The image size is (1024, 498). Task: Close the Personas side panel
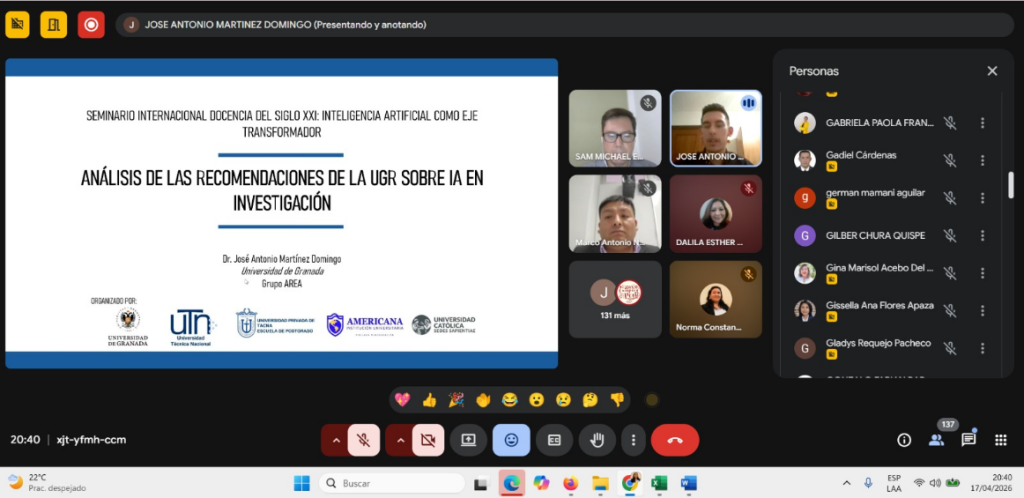[x=992, y=71]
